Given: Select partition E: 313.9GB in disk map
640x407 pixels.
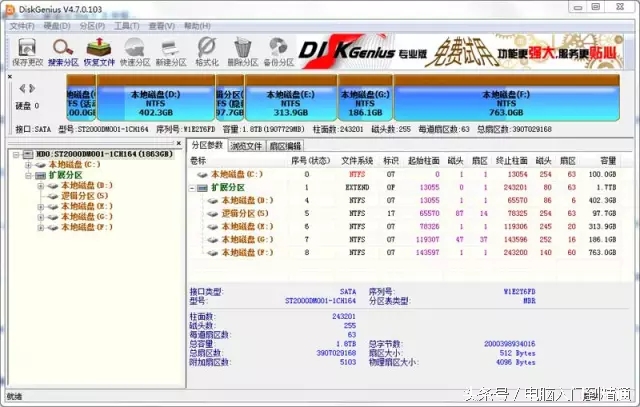Looking at the screenshot, I should [291, 98].
